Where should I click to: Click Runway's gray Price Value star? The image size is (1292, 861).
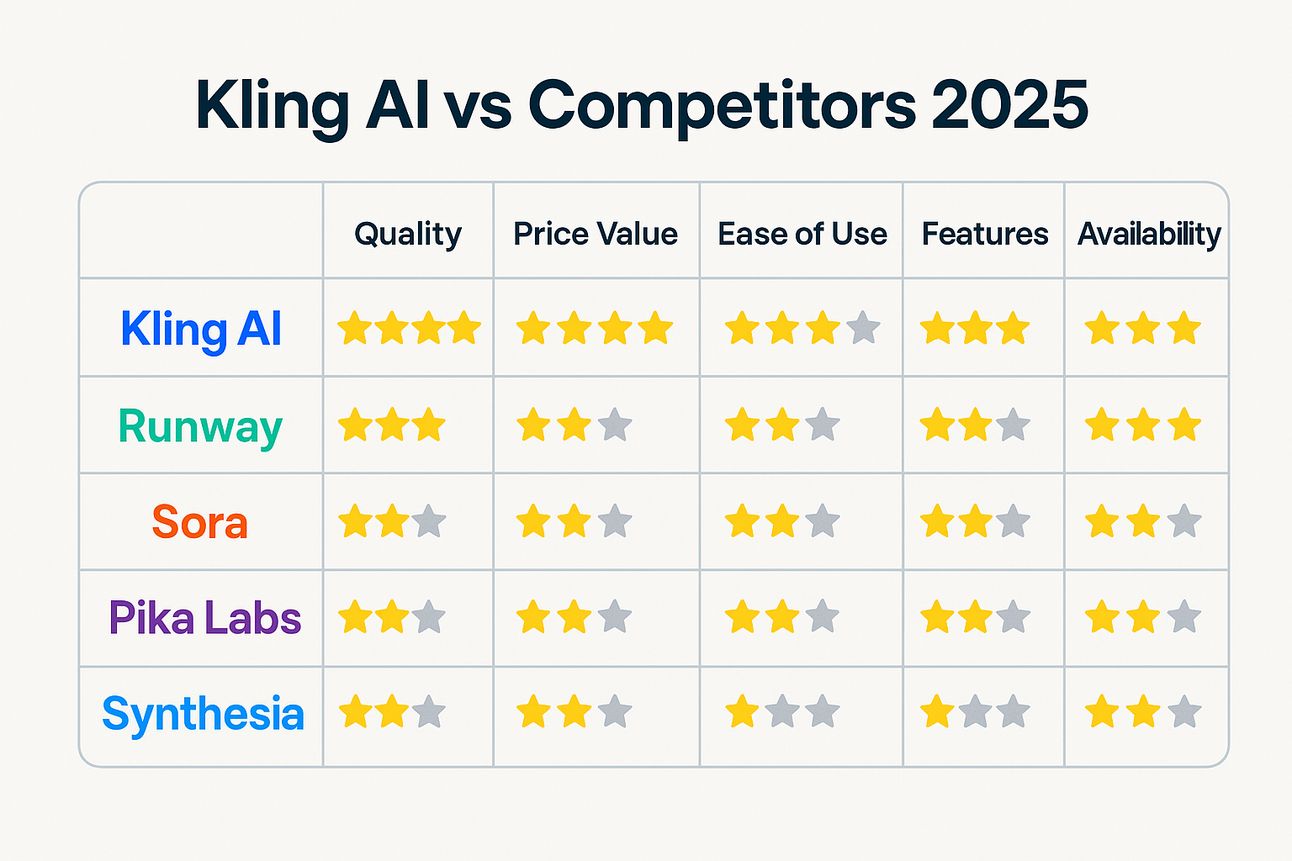click(615, 426)
